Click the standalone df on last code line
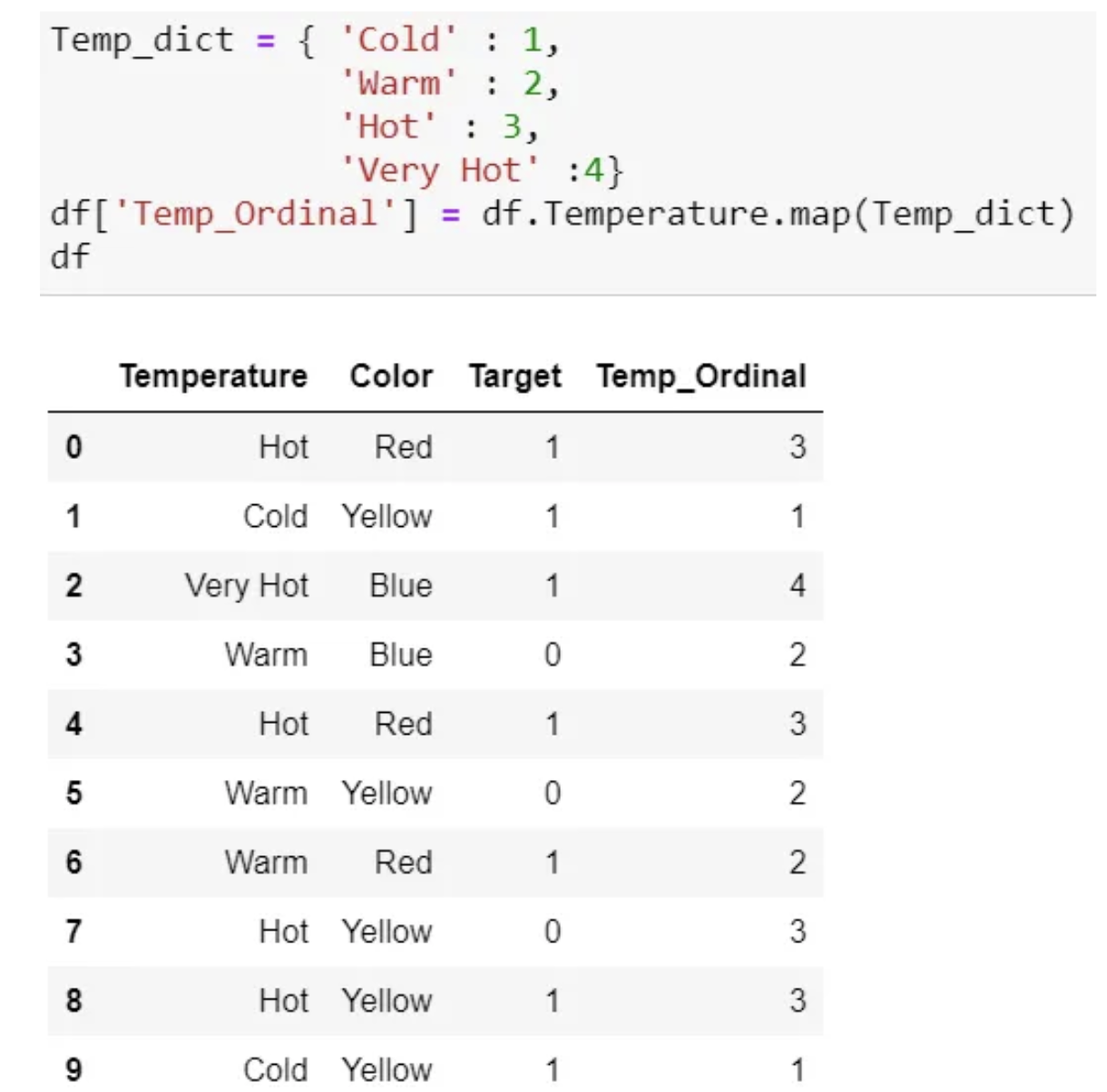Viewport: 1107px width, 1092px height. tap(70, 257)
